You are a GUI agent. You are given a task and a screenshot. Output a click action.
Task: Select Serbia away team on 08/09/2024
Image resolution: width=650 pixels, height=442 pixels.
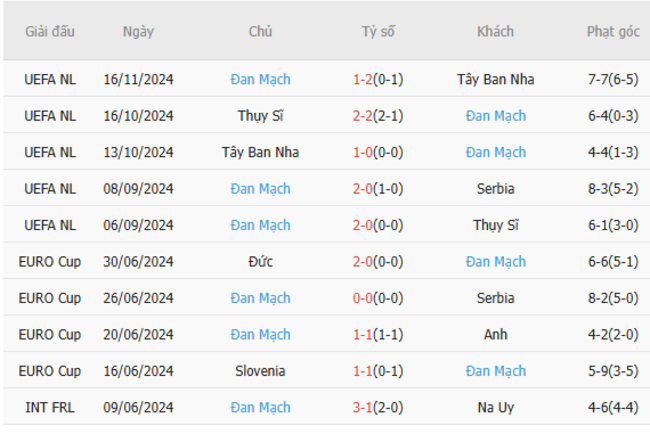495,189
